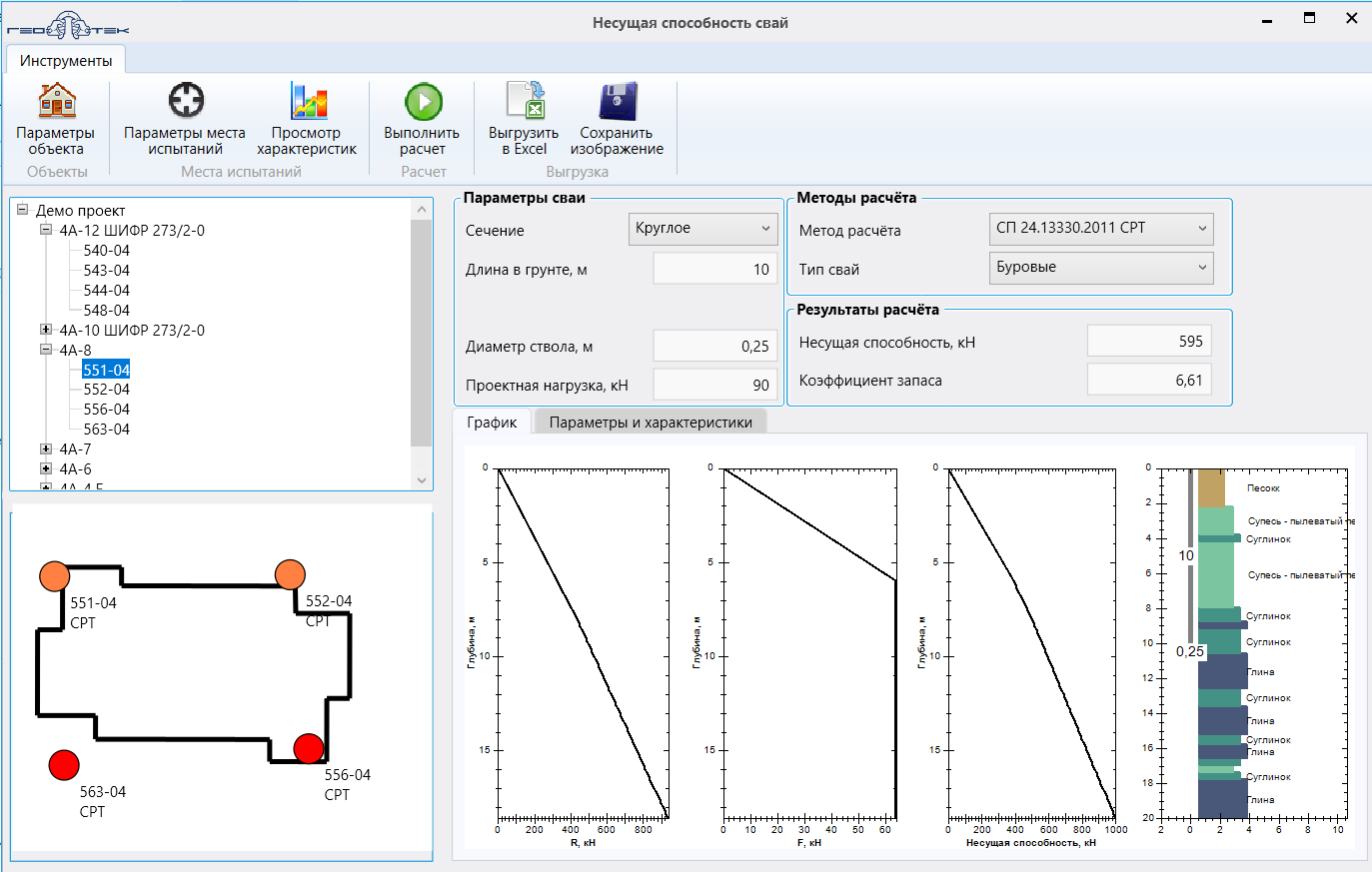The height and width of the screenshot is (872, 1372).
Task: Click Длина в грунте input field
Action: pyautogui.click(x=714, y=269)
